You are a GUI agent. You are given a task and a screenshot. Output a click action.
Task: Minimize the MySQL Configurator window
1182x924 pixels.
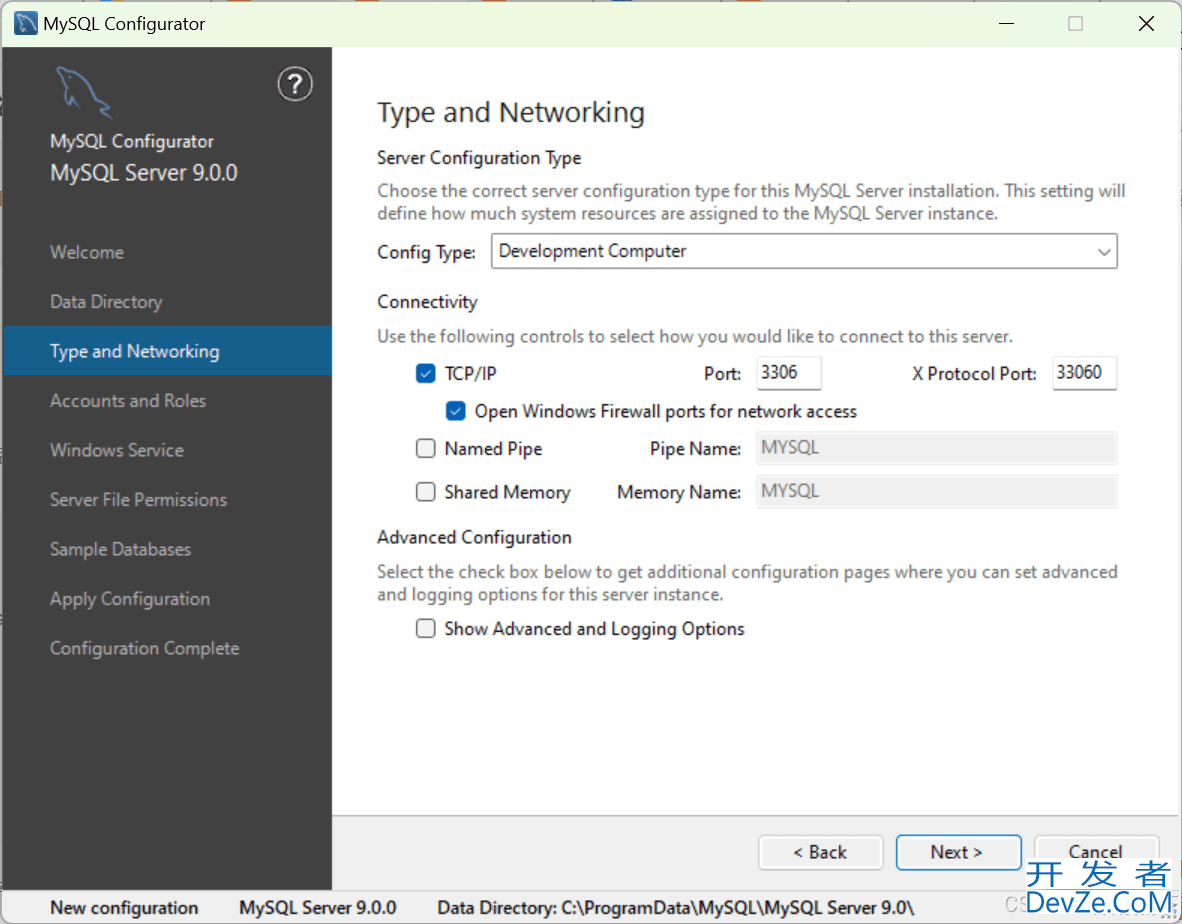[1006, 23]
